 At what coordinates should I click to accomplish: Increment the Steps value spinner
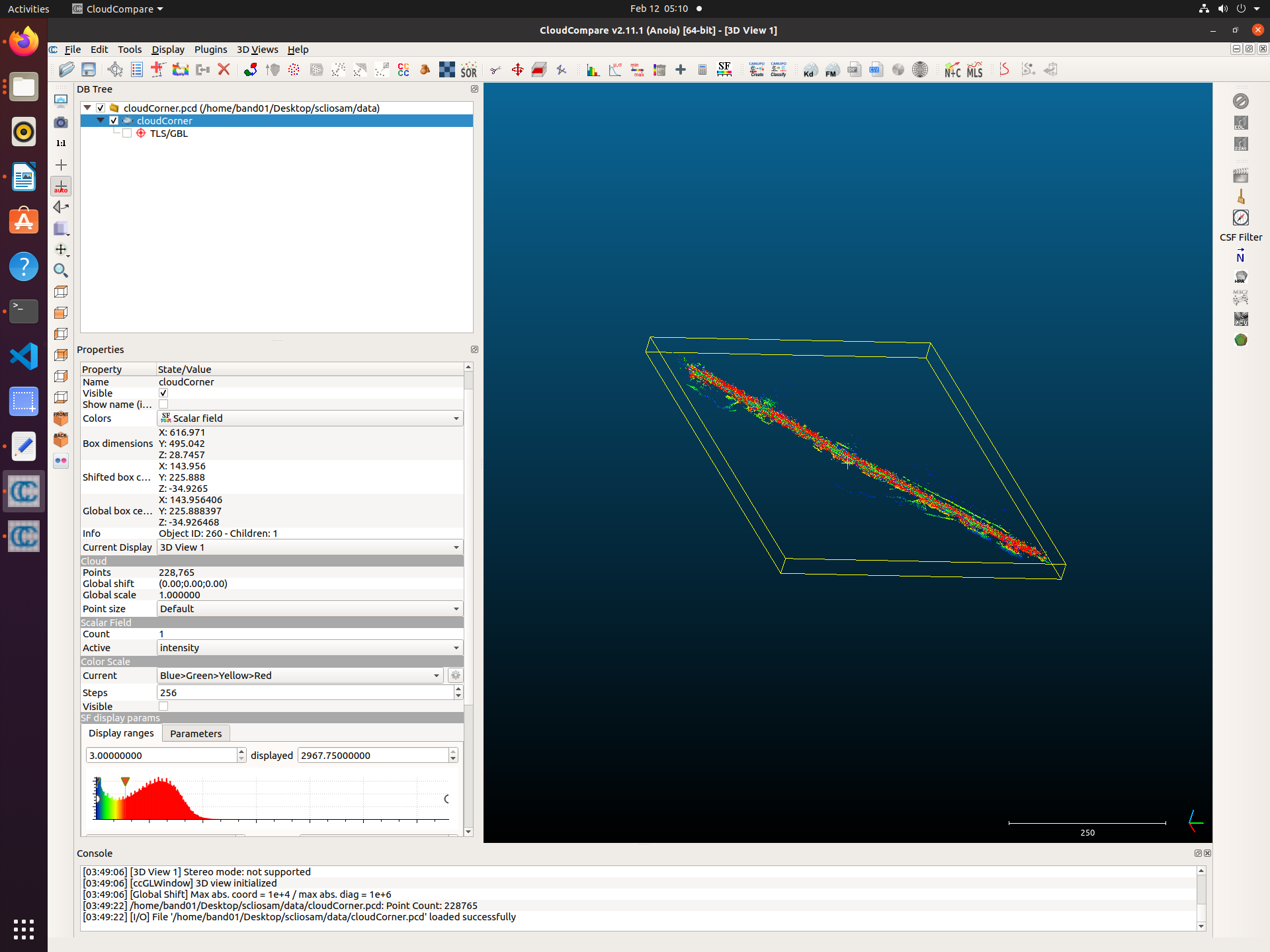pos(458,689)
